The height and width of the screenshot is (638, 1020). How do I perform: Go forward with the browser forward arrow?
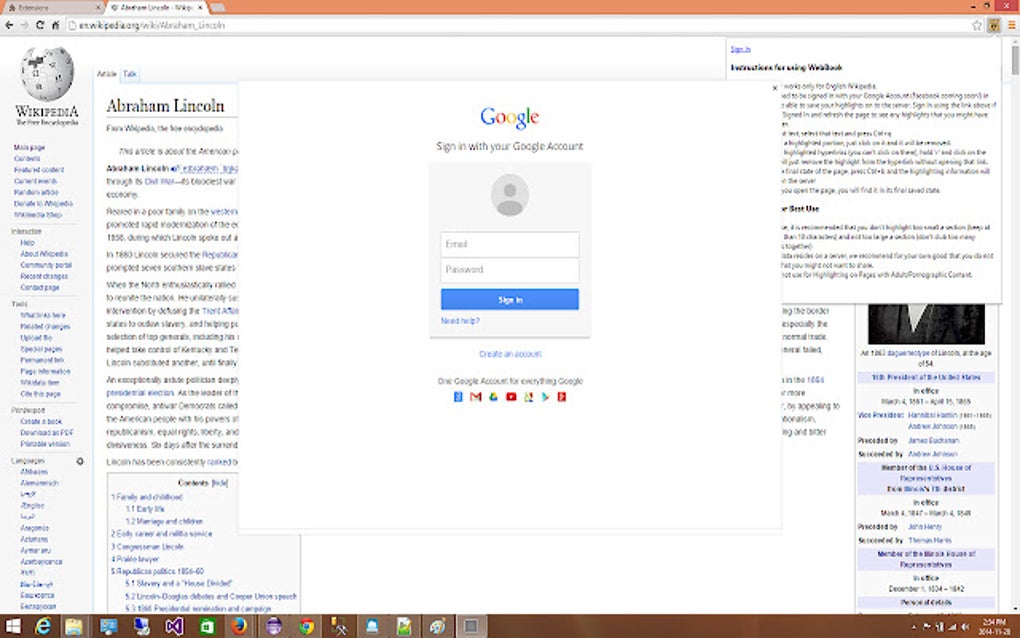click(25, 25)
